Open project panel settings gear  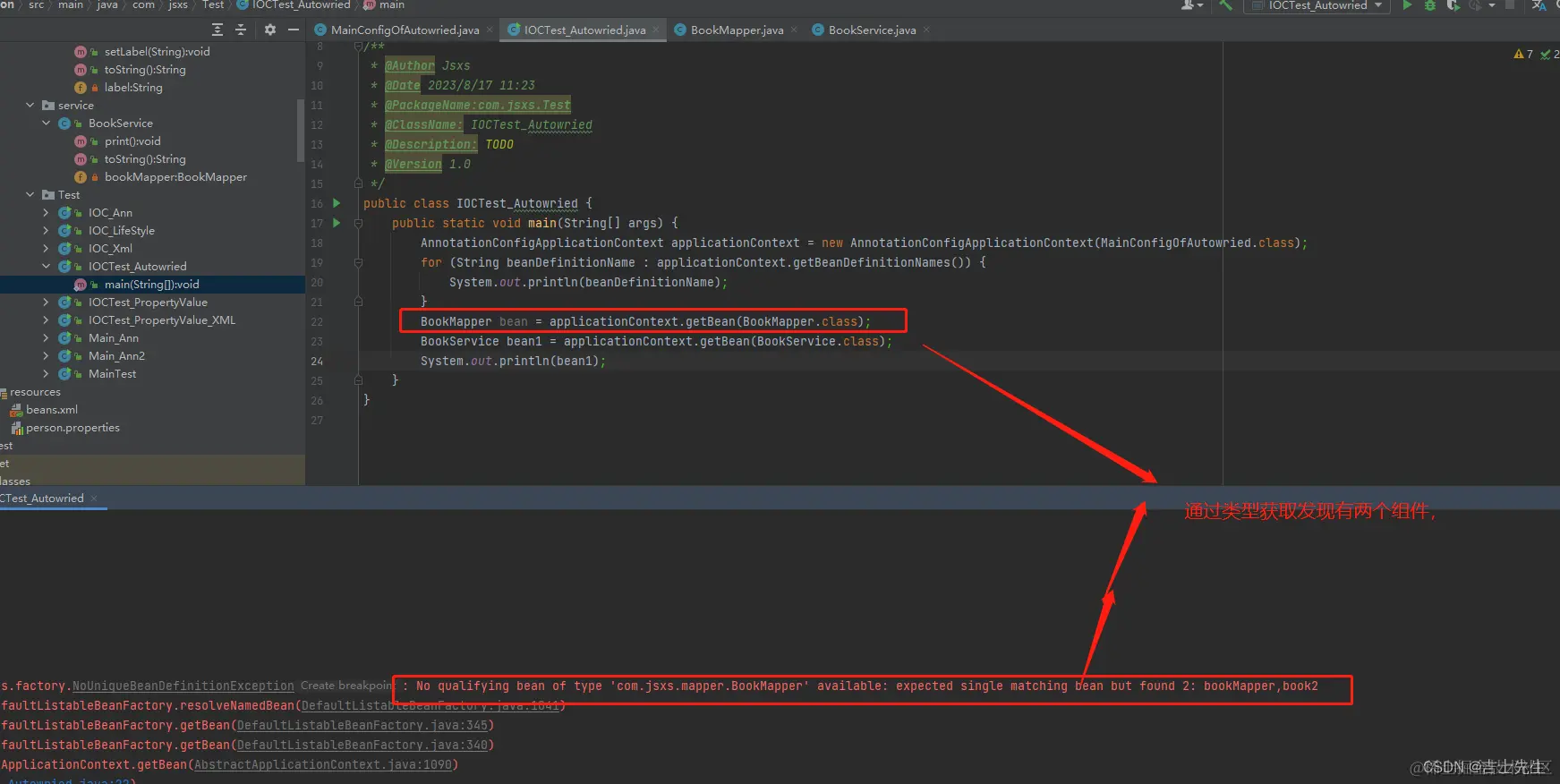click(x=270, y=30)
